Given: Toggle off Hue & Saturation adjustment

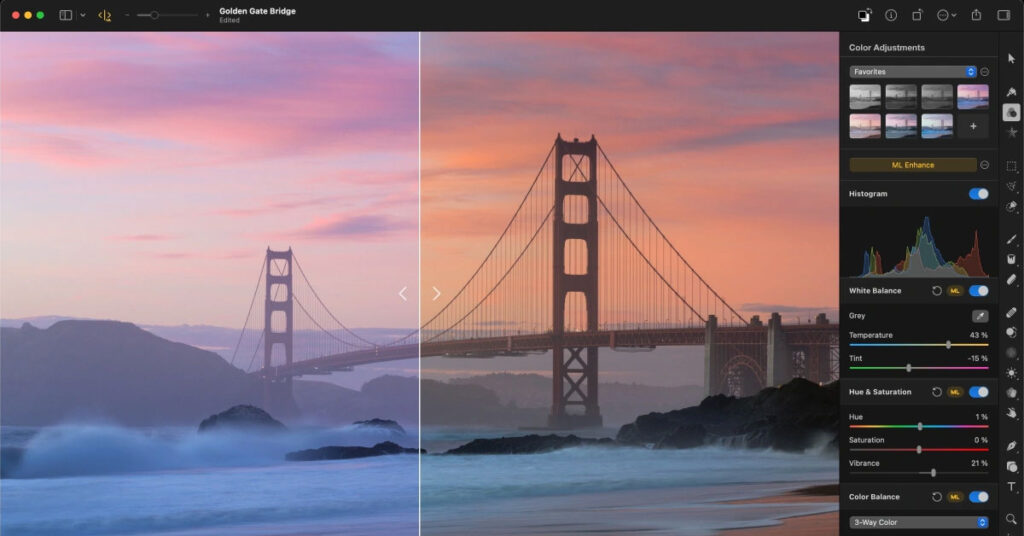Looking at the screenshot, I should click(978, 392).
